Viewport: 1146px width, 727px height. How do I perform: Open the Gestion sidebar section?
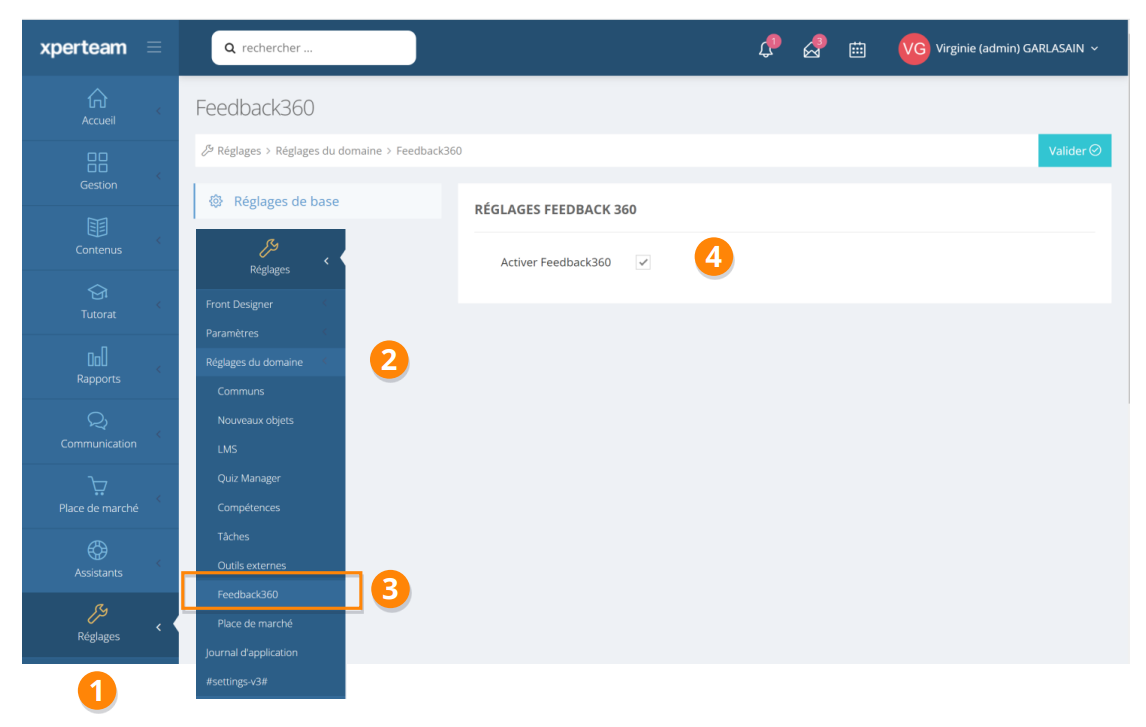pos(98,171)
